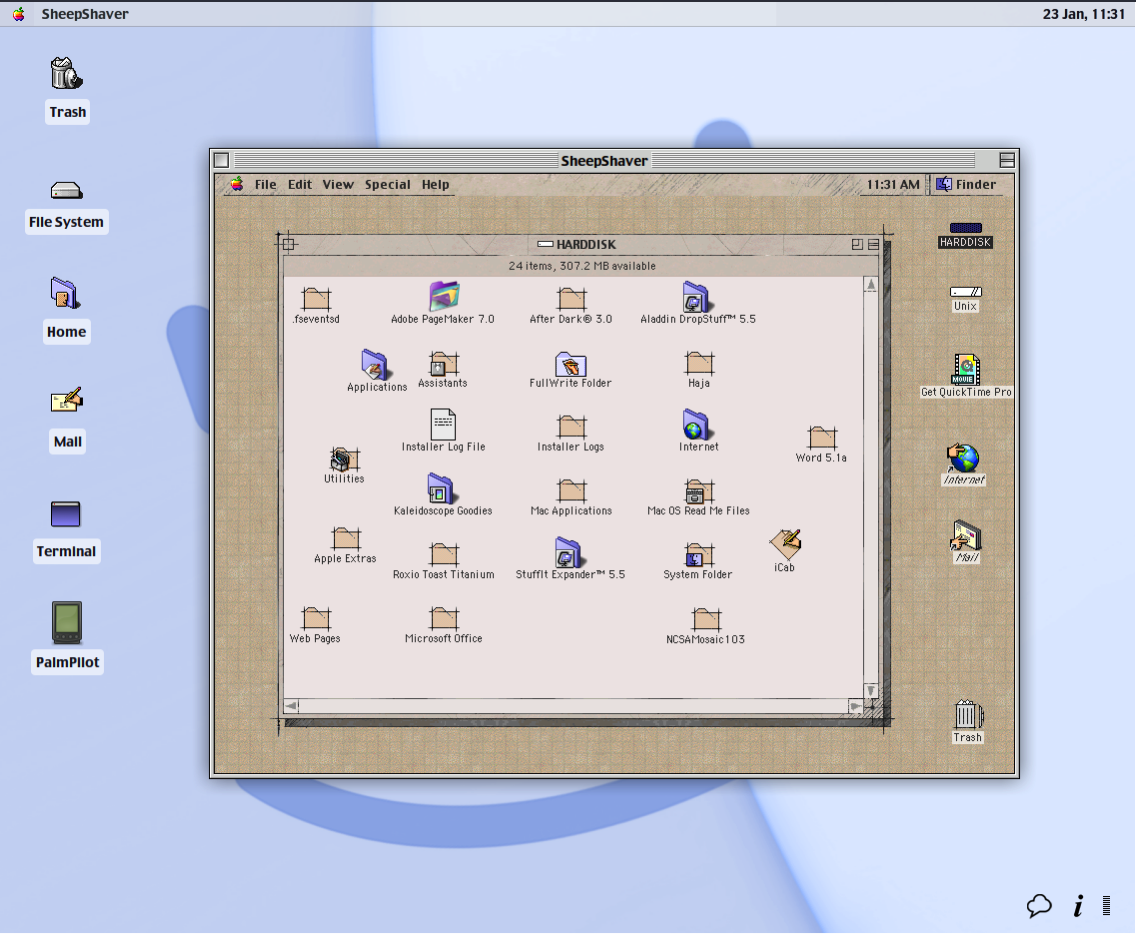Open the NCSAMosaic103 folder

[x=706, y=619]
